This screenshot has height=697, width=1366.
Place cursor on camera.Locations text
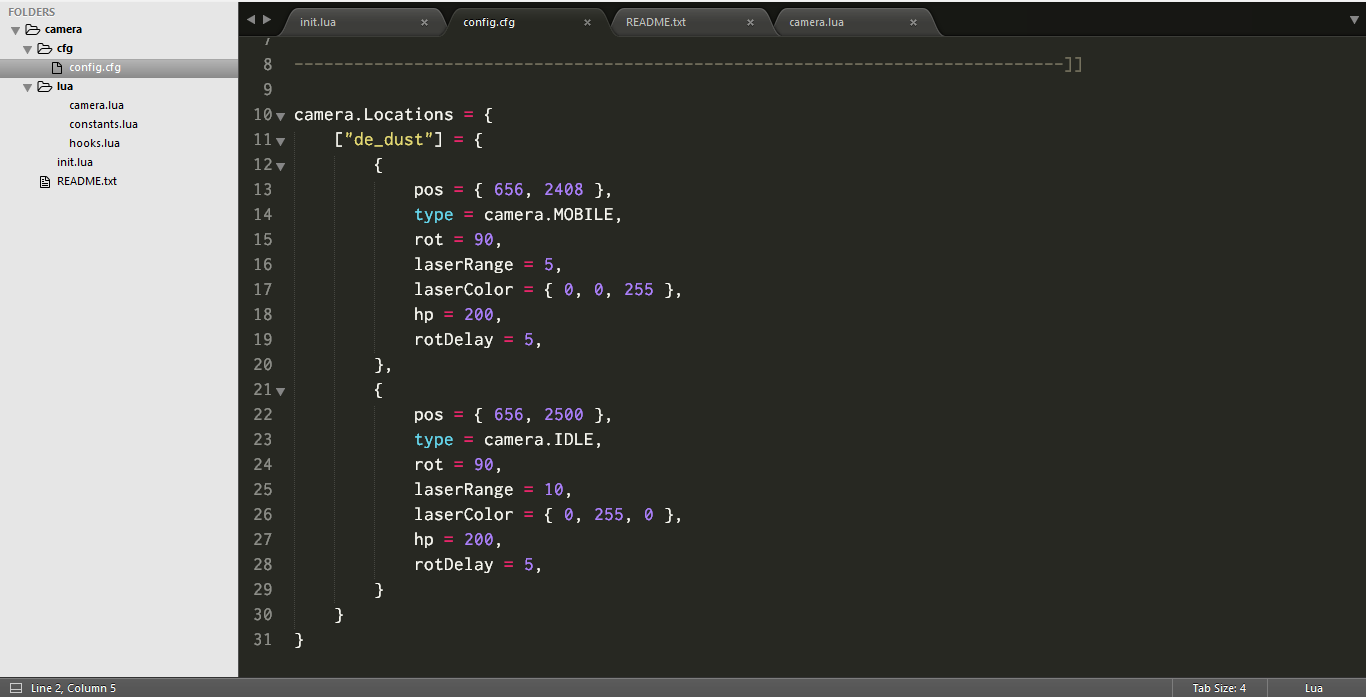(x=374, y=114)
